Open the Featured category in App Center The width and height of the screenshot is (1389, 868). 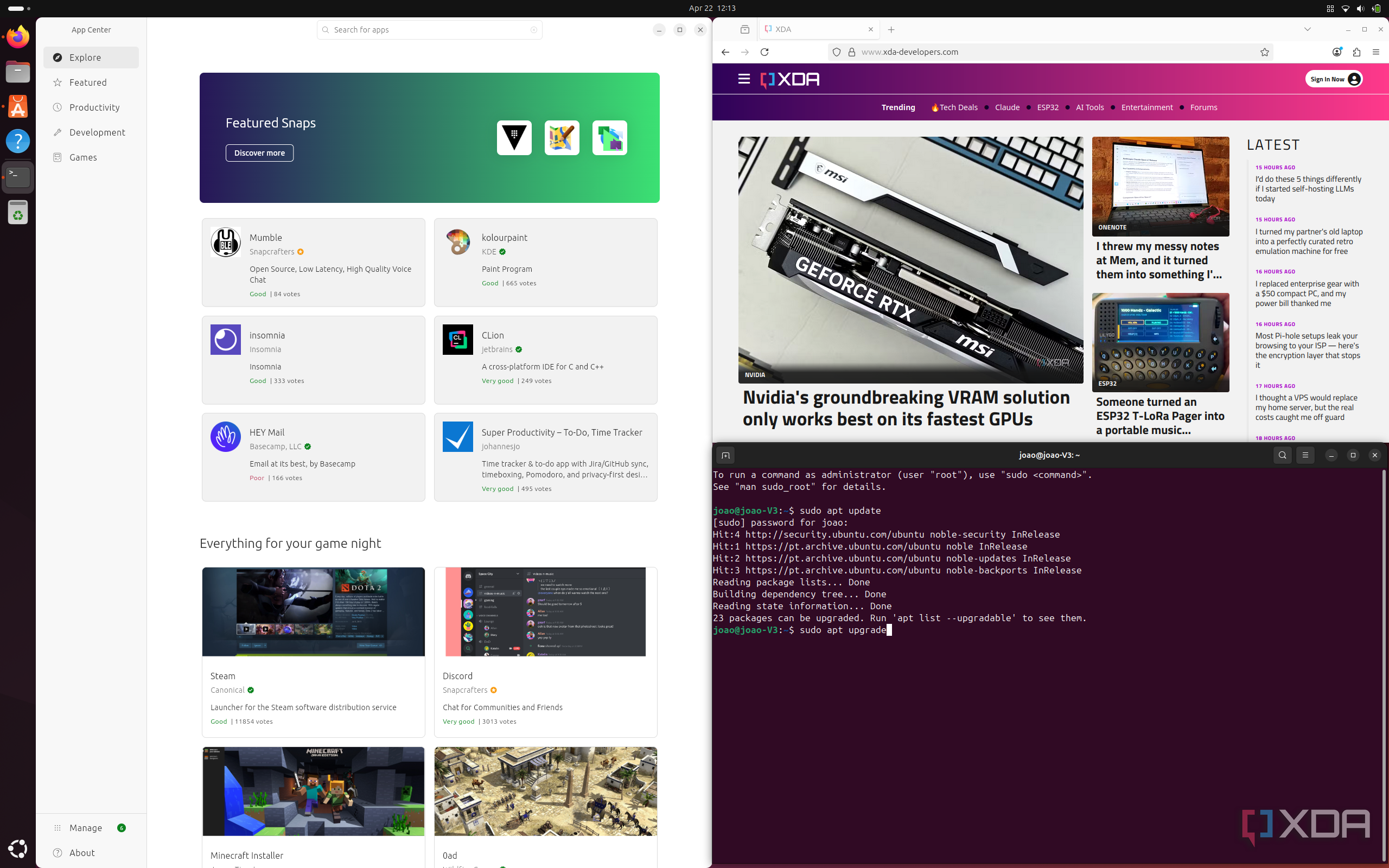tap(91, 82)
